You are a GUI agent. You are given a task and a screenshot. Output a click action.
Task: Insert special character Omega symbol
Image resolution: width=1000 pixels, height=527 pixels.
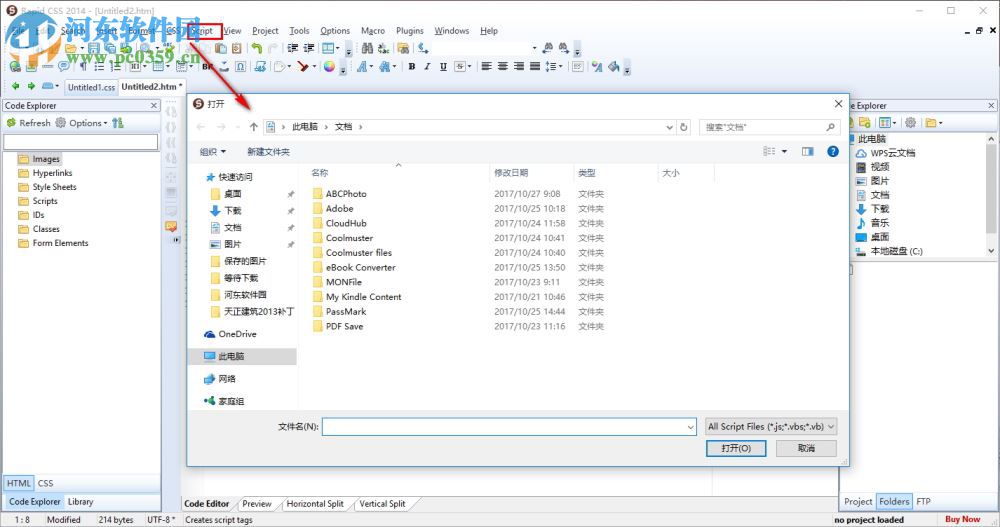240,66
